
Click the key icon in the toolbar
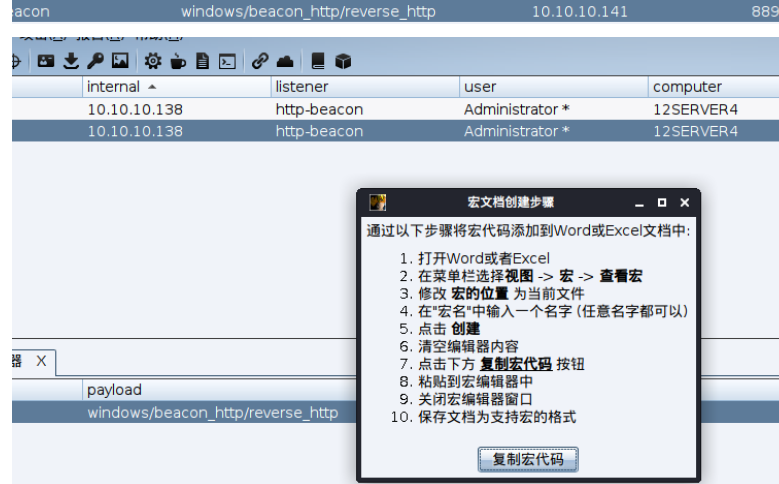click(x=95, y=61)
